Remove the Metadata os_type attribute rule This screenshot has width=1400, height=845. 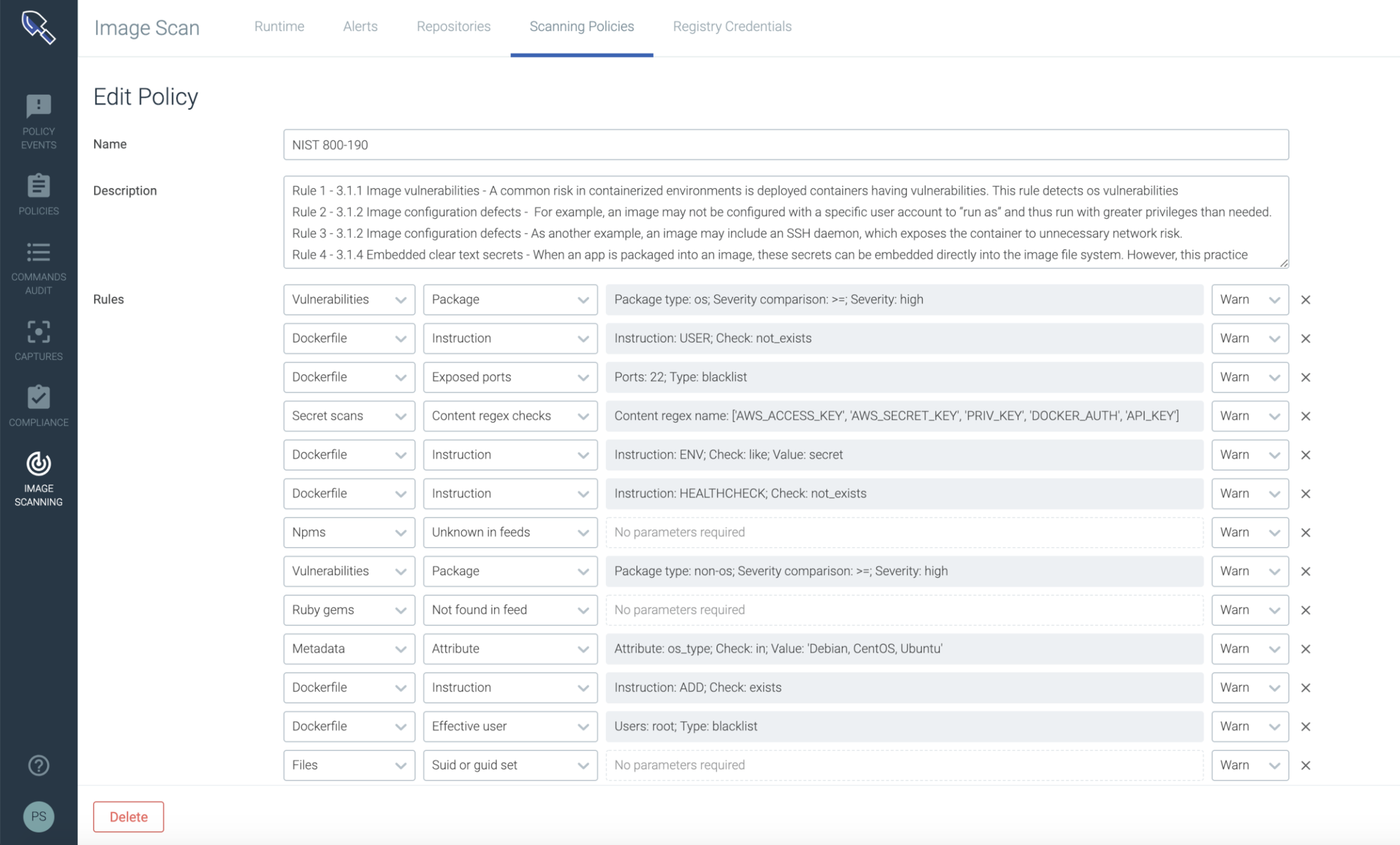click(1306, 649)
